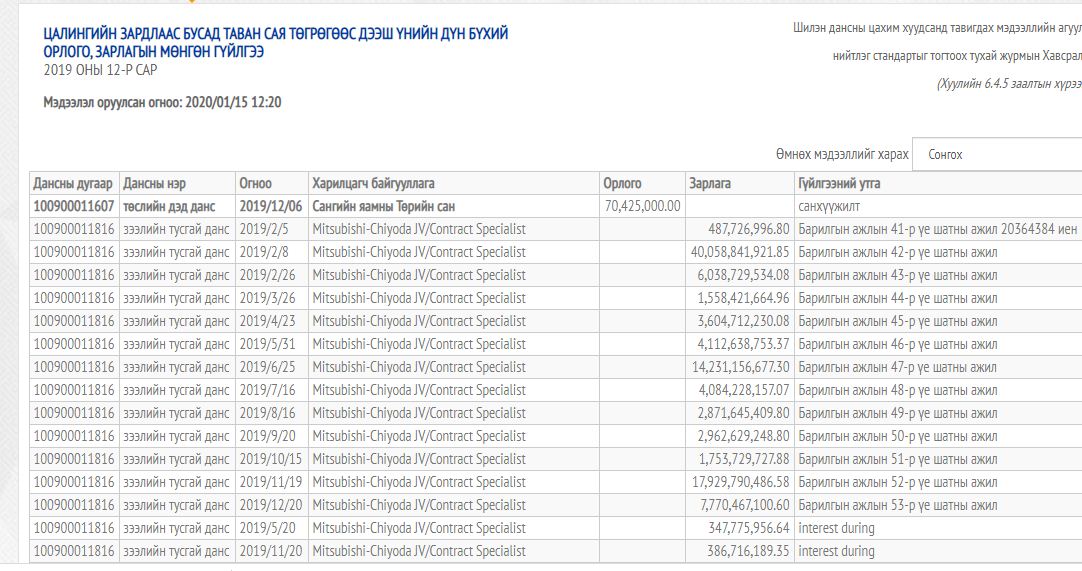This screenshot has width=1082, height=571.
Task: Select account number 100900011607 in first row
Action: [x=74, y=206]
